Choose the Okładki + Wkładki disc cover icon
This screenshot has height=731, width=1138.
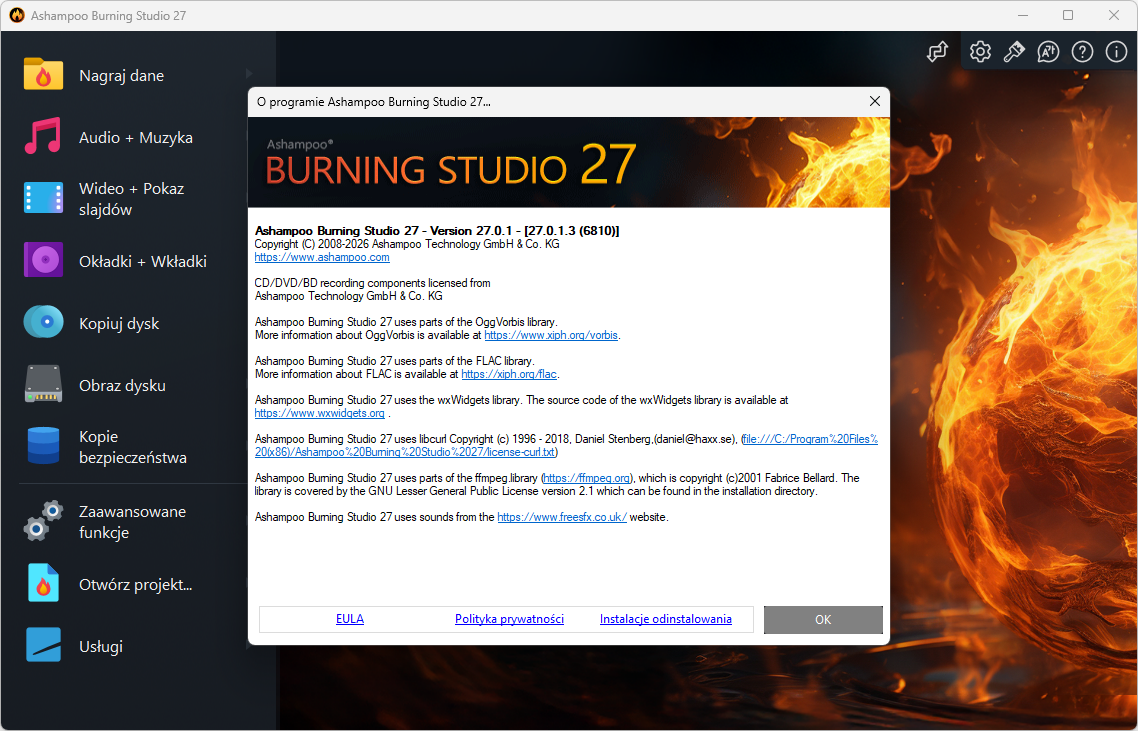(43, 260)
